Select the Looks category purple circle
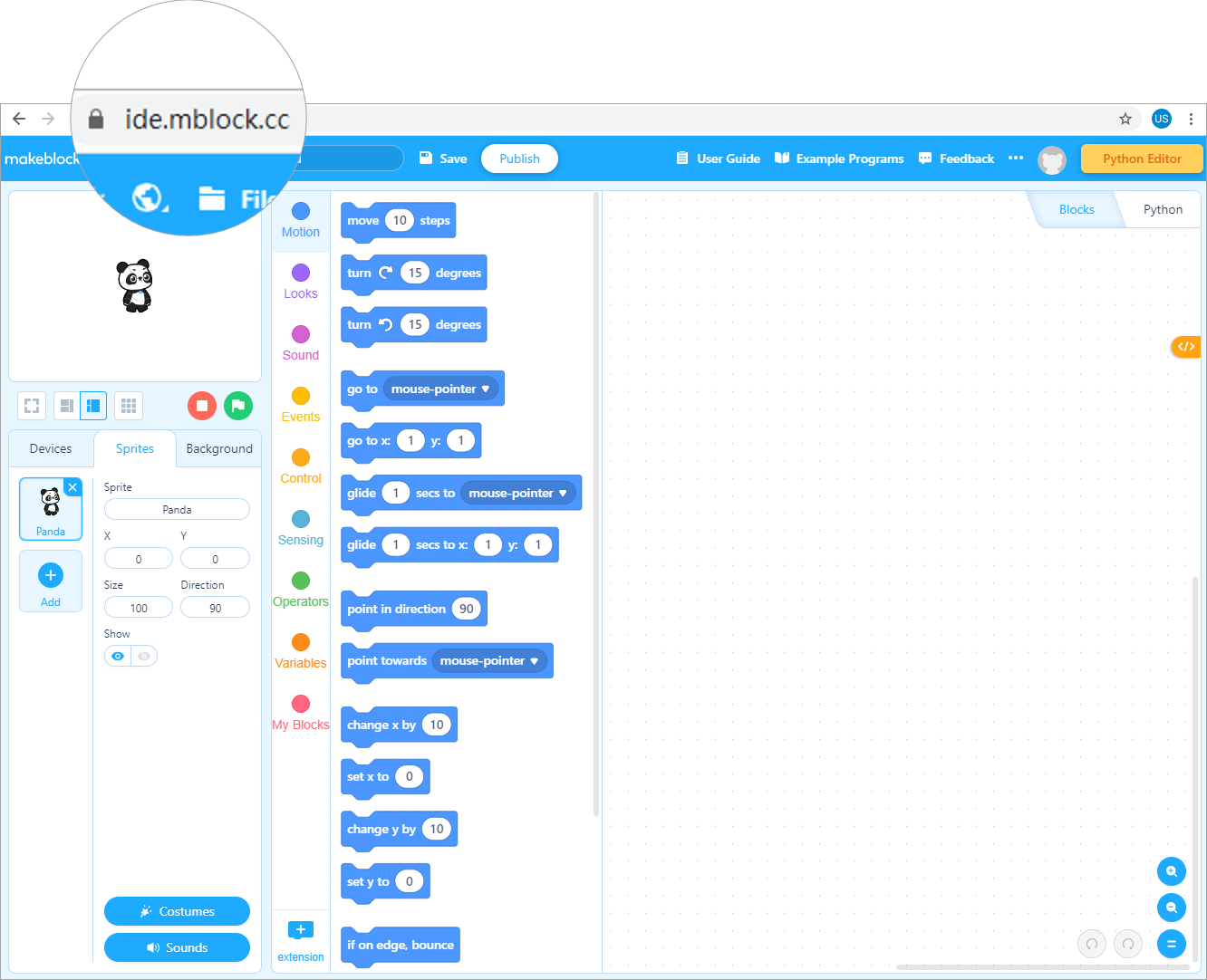Viewport: 1207px width, 980px height. [x=301, y=273]
